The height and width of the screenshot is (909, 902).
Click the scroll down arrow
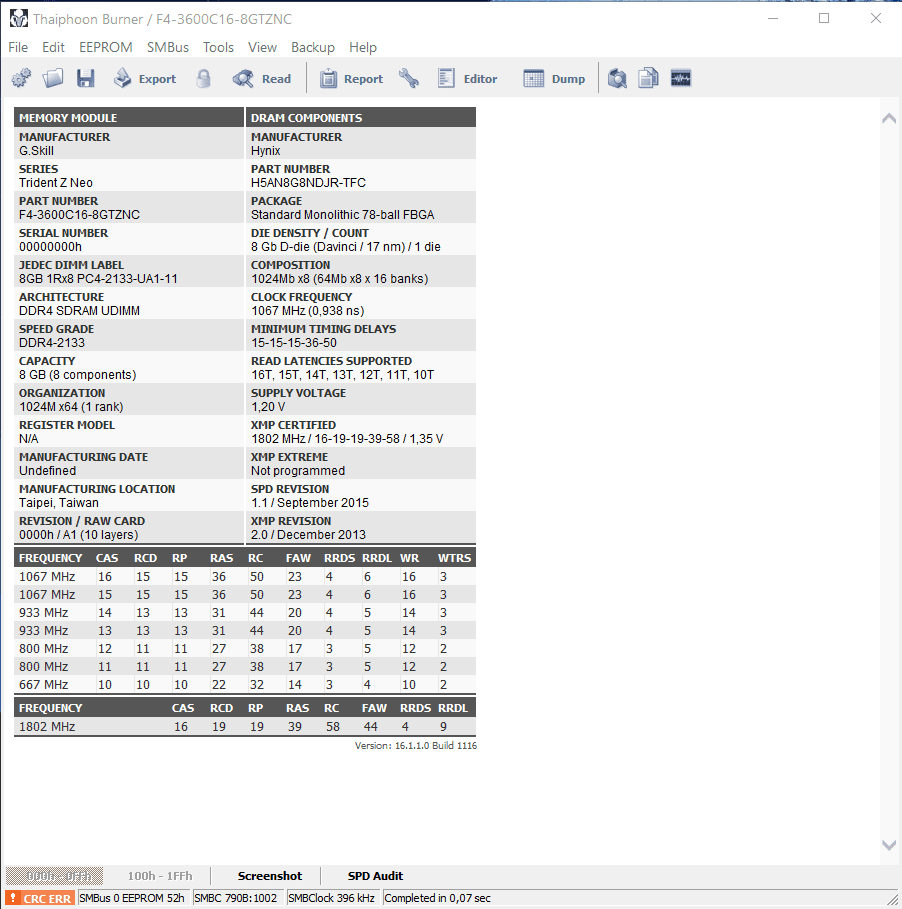(x=889, y=845)
